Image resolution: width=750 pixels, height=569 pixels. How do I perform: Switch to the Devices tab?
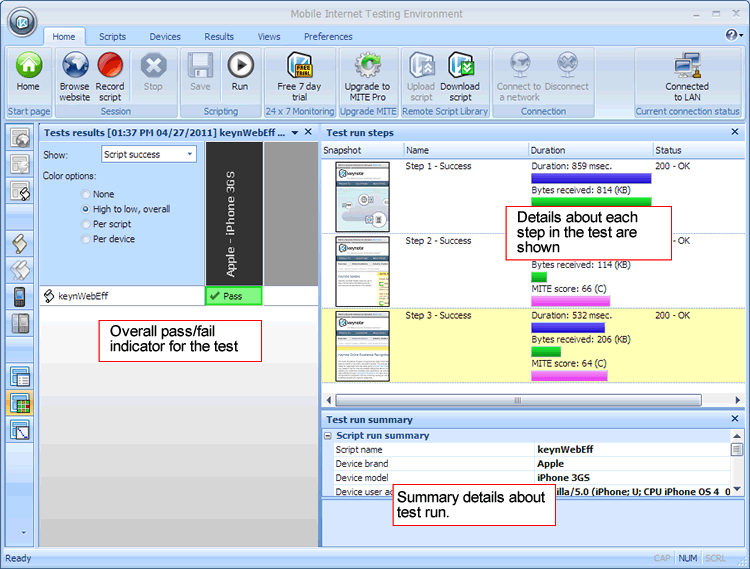point(165,37)
